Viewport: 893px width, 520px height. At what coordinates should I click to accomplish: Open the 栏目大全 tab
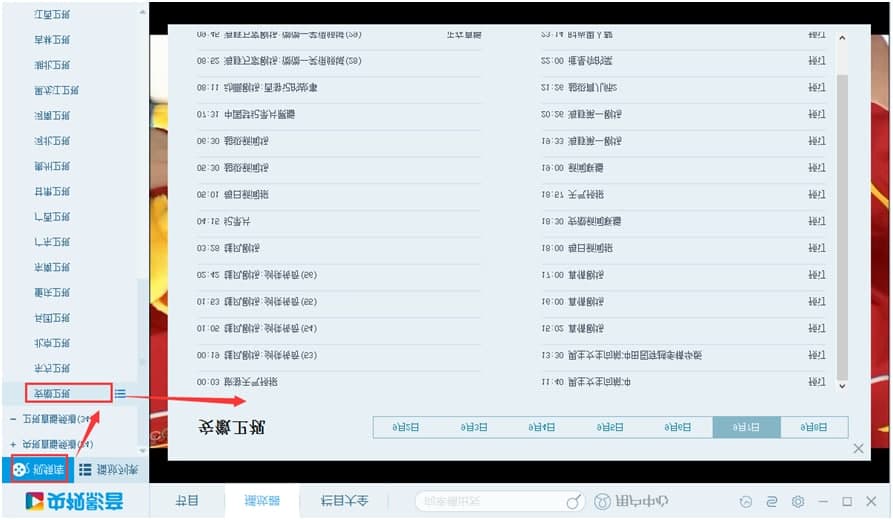coord(345,501)
